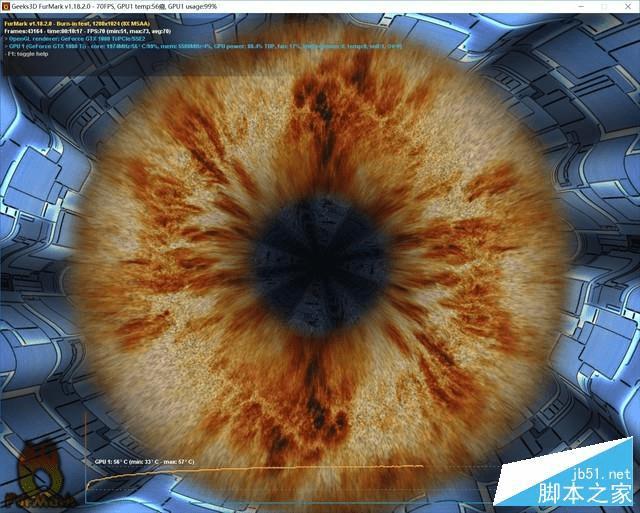Click the 'F1: toggle help' line
The width and height of the screenshot is (640, 513).
click(x=28, y=54)
